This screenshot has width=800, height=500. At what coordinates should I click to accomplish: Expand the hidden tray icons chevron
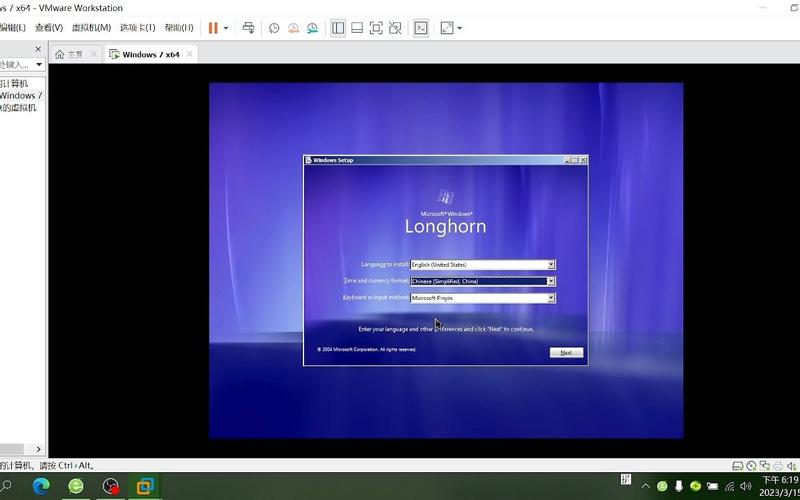[x=645, y=486]
